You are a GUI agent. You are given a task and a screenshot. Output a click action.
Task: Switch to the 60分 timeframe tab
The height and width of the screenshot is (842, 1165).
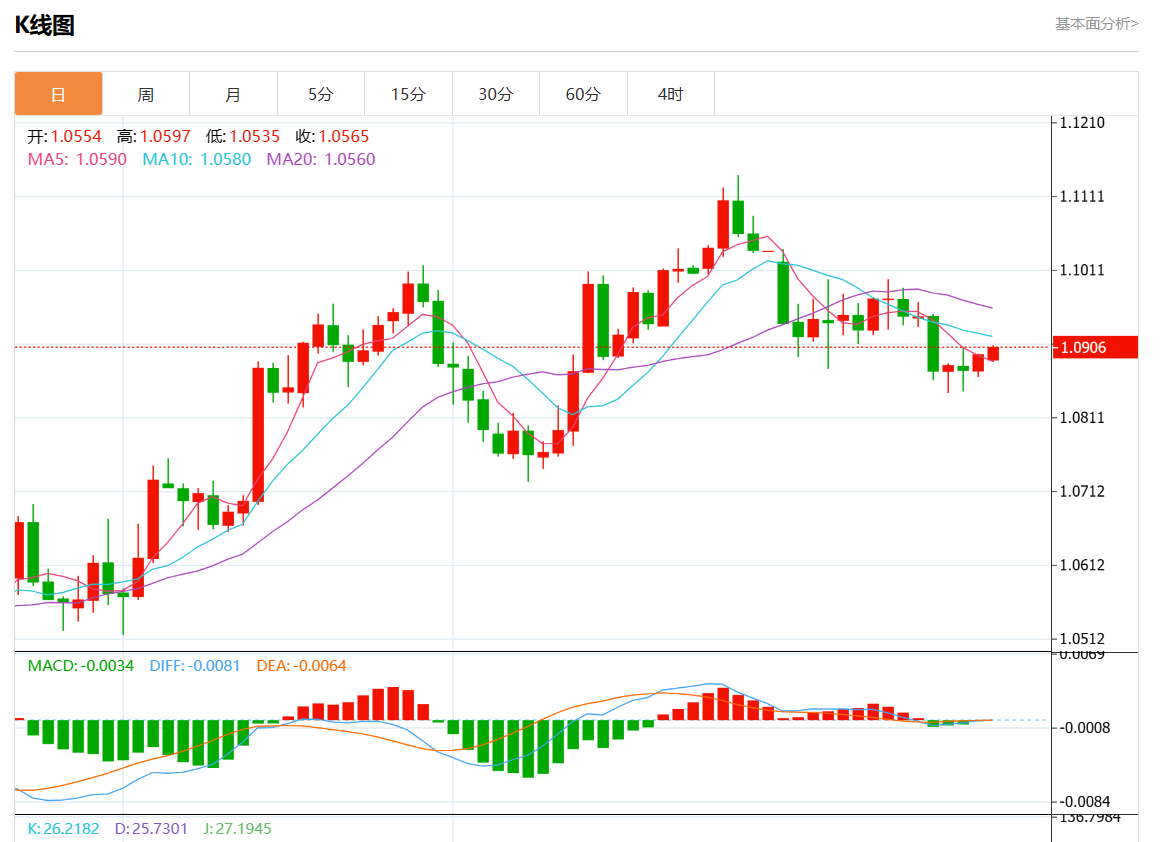583,94
